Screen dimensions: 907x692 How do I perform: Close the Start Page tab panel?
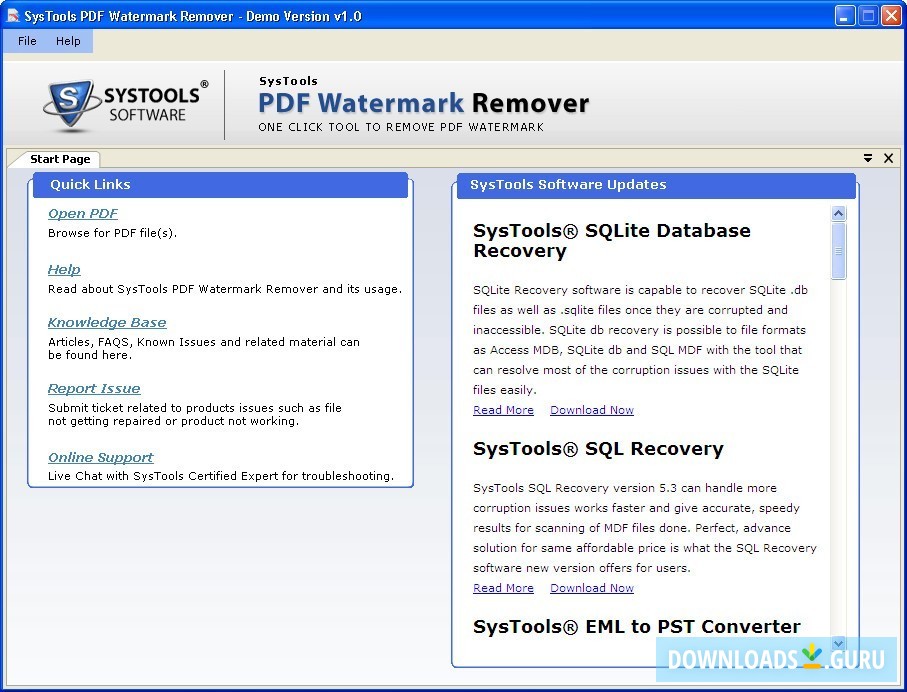click(888, 158)
